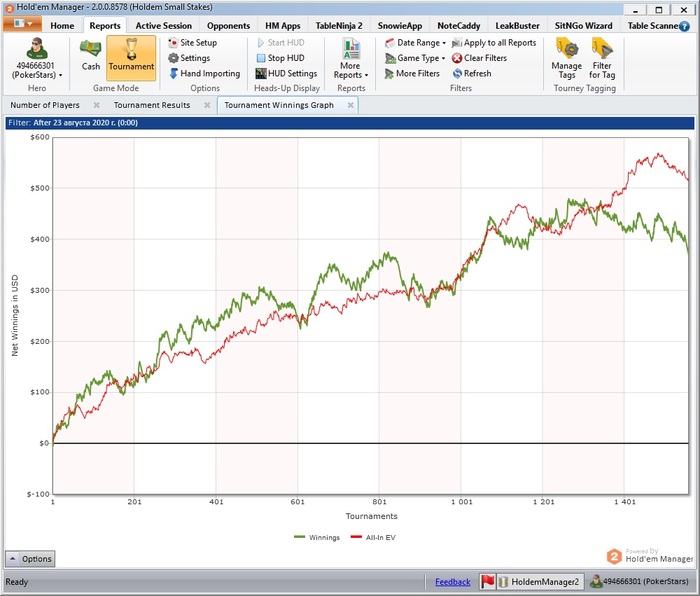Open HUD Settings
Image resolution: width=700 pixels, height=596 pixels.
[x=286, y=73]
